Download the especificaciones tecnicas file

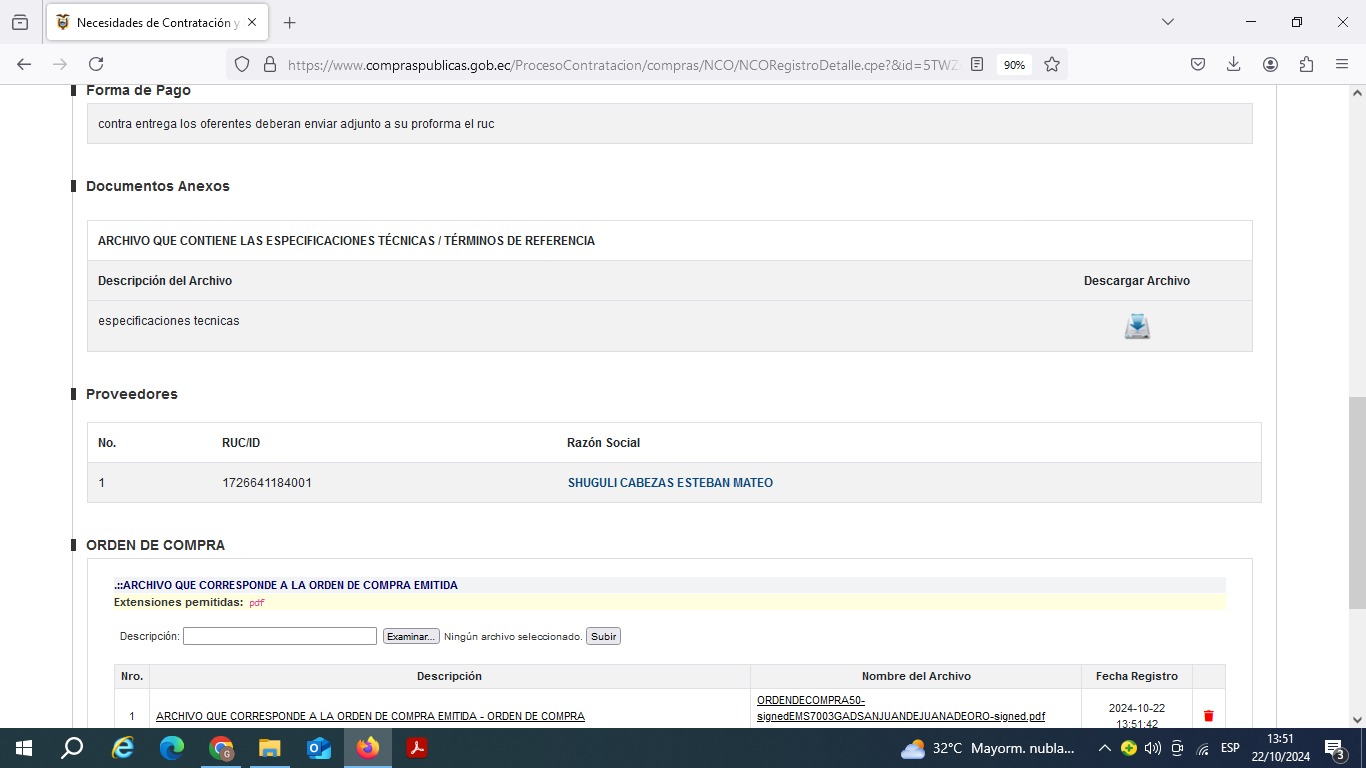[x=1137, y=327]
